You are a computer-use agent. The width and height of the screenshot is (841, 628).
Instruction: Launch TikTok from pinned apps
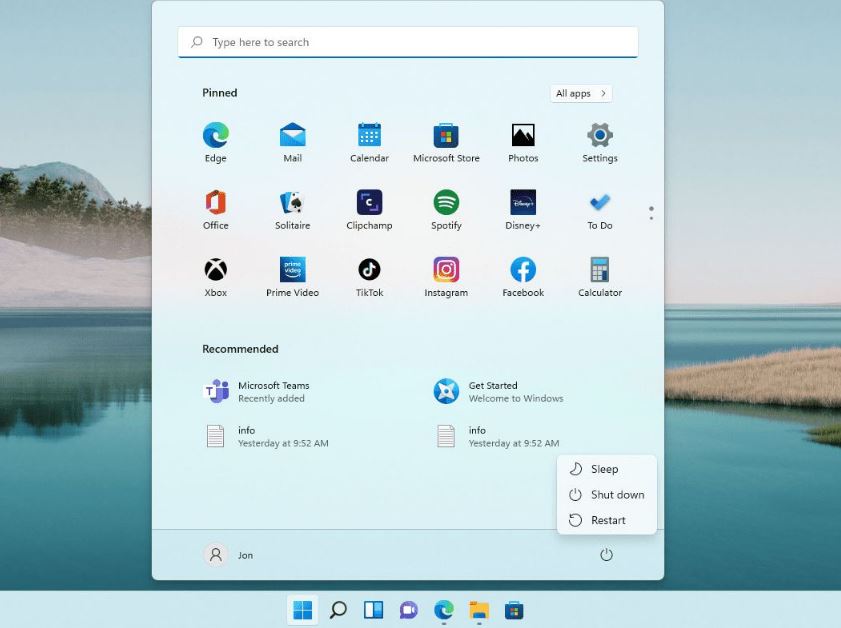click(369, 270)
